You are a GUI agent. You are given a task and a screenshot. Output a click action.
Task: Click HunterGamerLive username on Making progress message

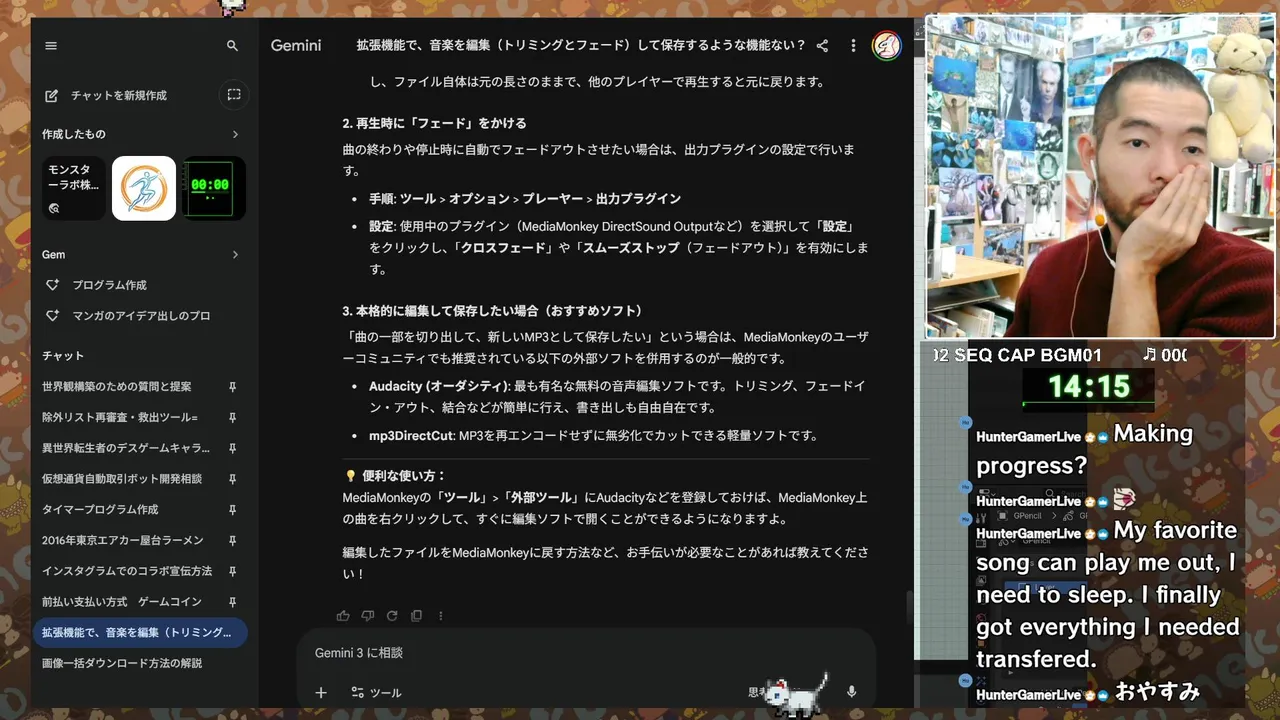point(1028,437)
